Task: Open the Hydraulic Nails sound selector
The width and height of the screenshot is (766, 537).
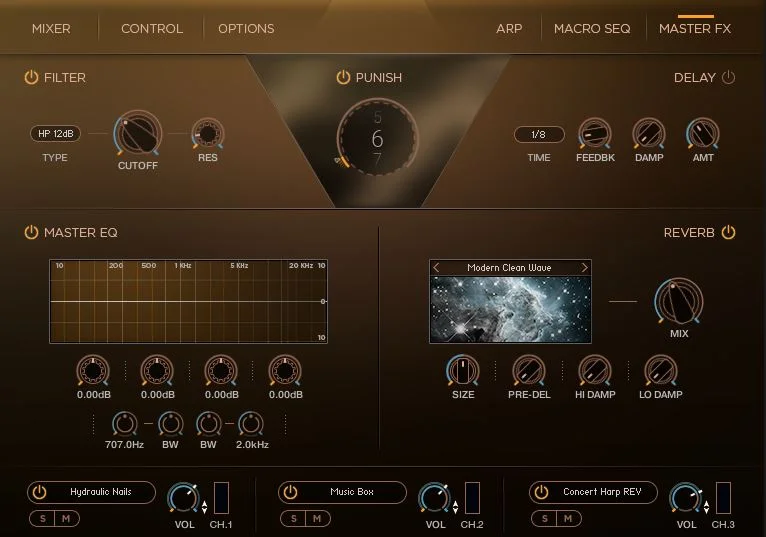Action: (x=101, y=492)
